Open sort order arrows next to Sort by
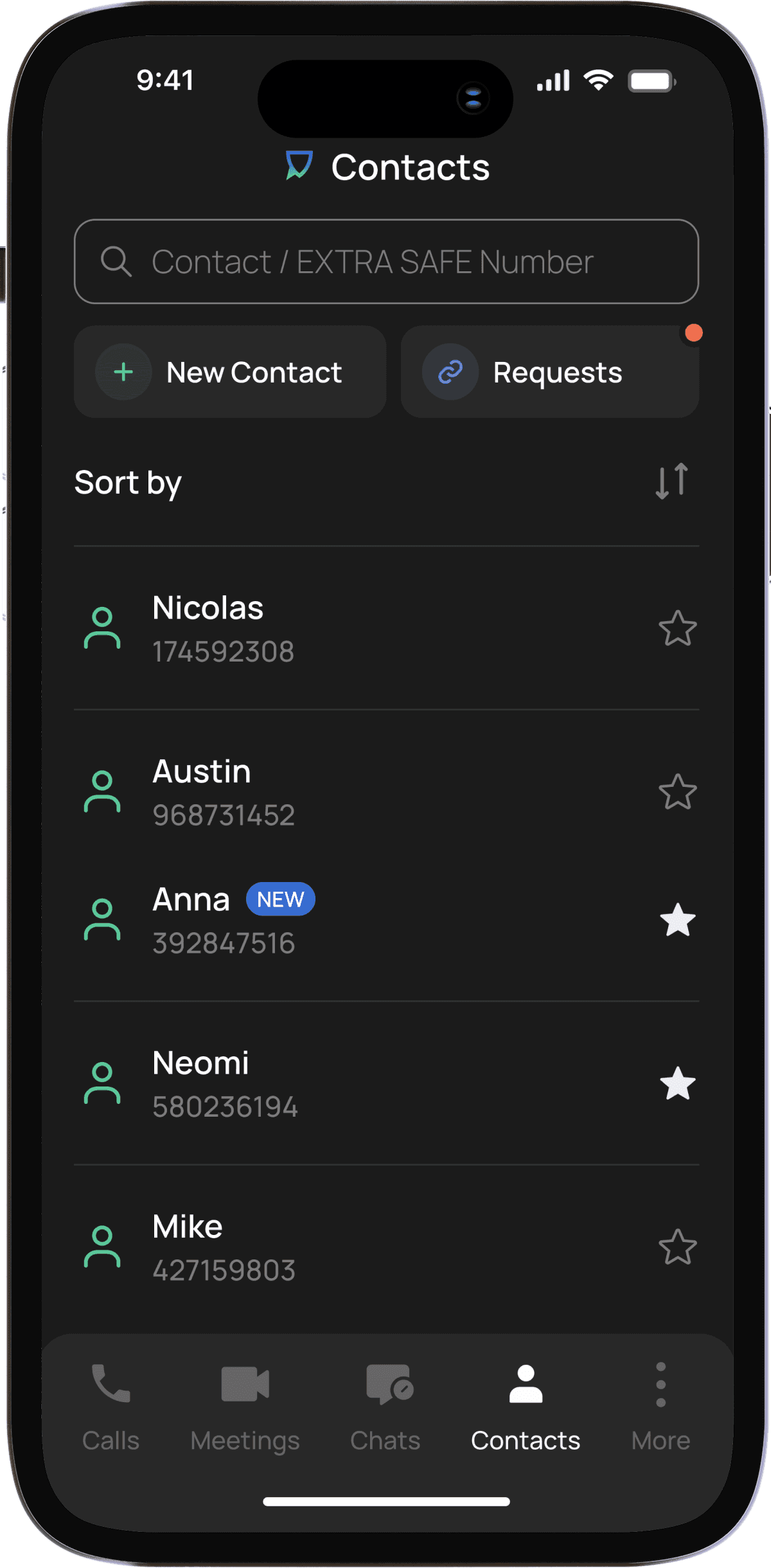This screenshot has width=771, height=1568. coord(671,482)
